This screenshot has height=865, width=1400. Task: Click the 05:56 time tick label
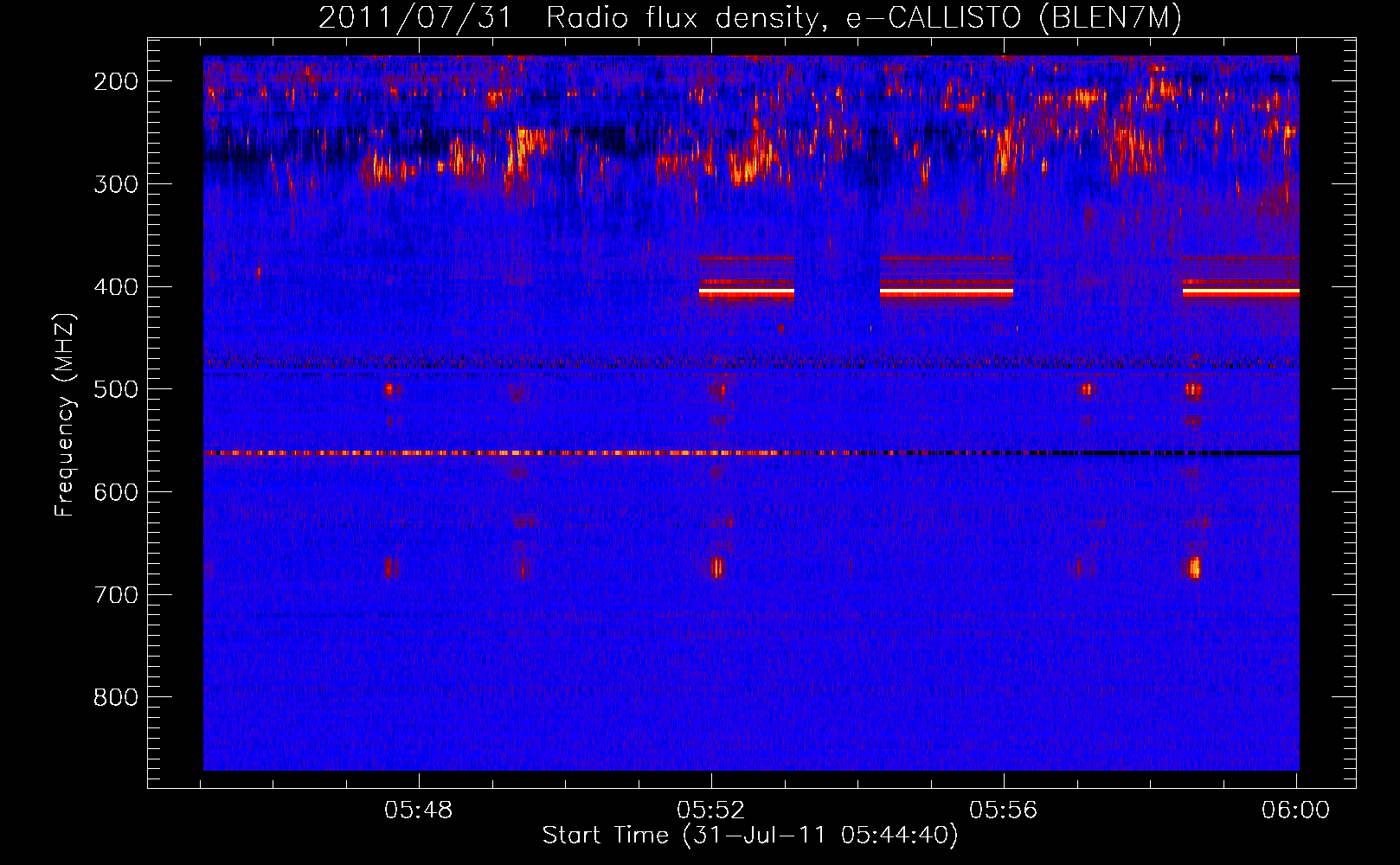(1004, 811)
